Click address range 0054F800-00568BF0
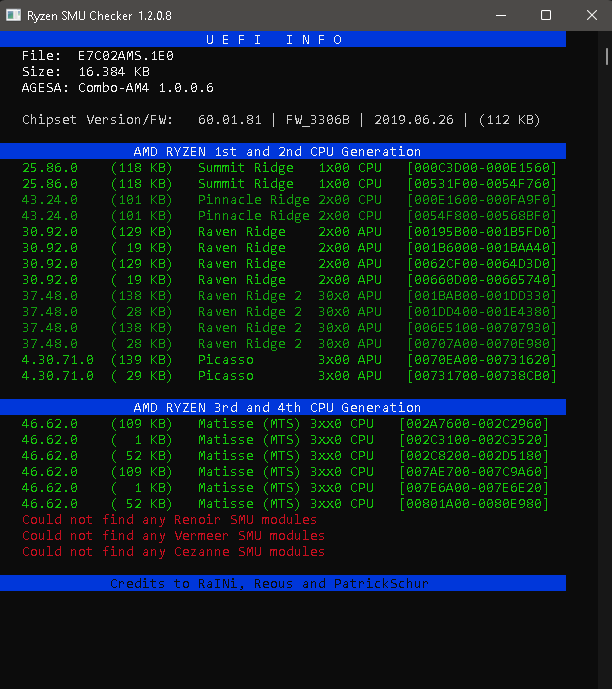The height and width of the screenshot is (689, 612). 482,216
